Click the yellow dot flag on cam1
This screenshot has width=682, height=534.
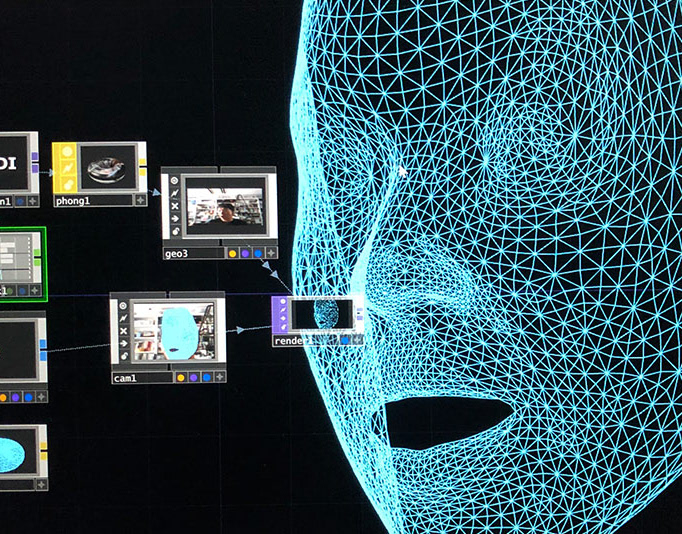[181, 377]
